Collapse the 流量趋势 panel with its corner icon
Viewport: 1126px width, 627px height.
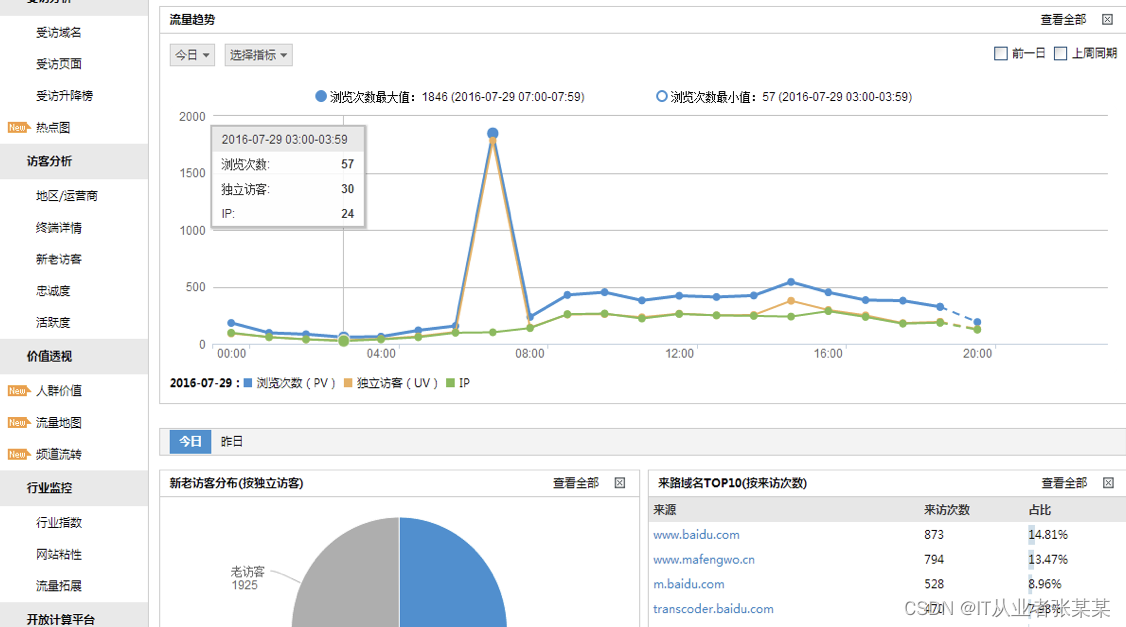coord(1107,19)
